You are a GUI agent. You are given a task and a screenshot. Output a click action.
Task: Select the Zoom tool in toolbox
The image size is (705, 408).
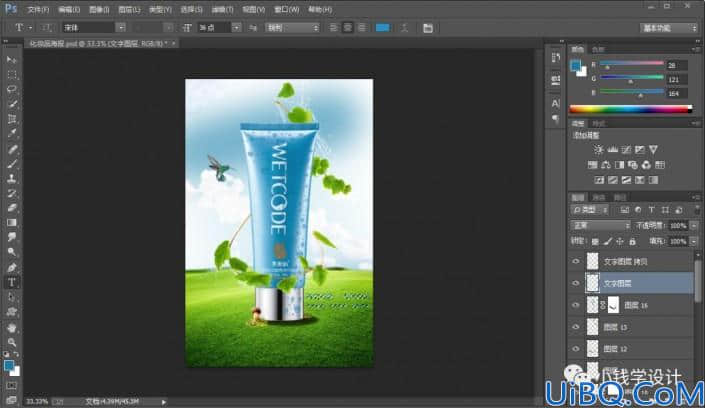pos(12,342)
